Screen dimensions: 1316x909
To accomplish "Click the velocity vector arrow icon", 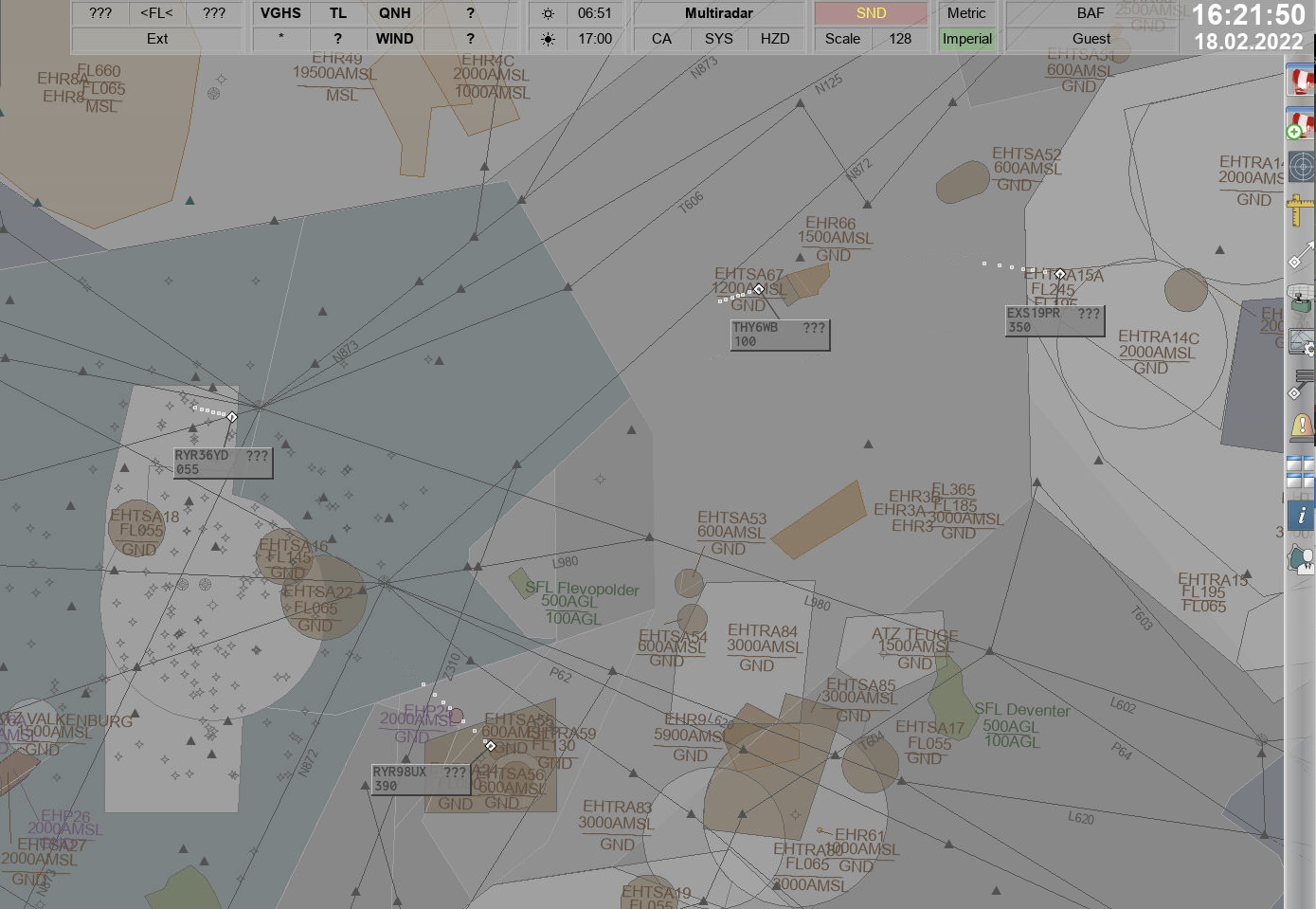I will 1301,254.
